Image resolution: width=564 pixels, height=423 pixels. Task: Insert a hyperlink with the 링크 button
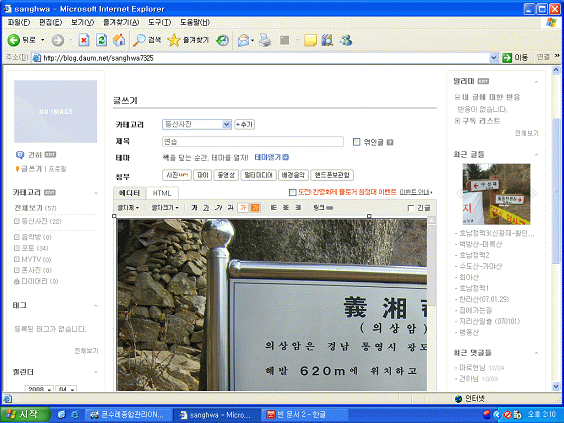323,208
